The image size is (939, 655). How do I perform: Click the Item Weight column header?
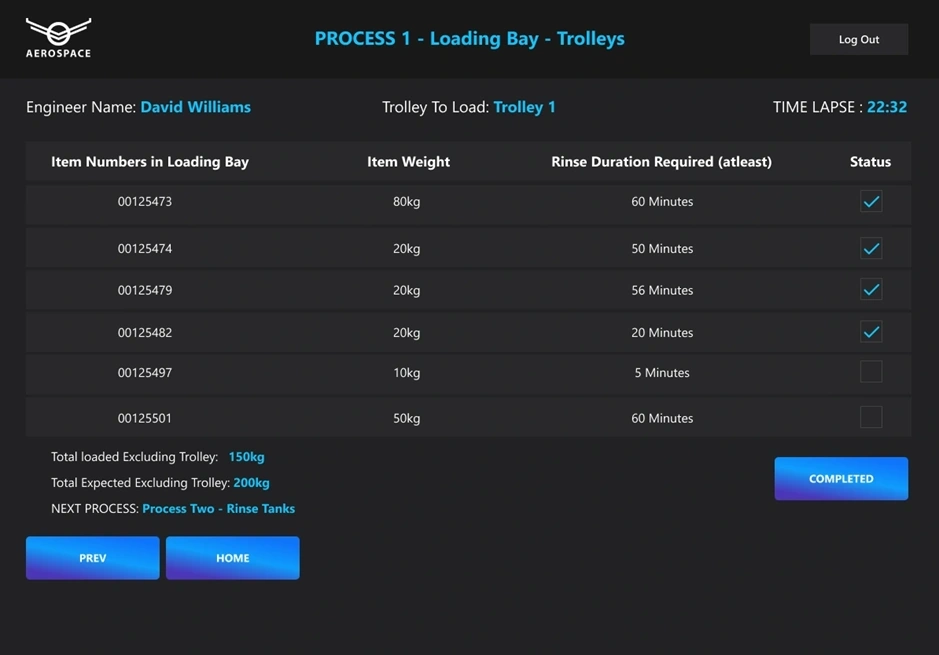click(x=408, y=162)
